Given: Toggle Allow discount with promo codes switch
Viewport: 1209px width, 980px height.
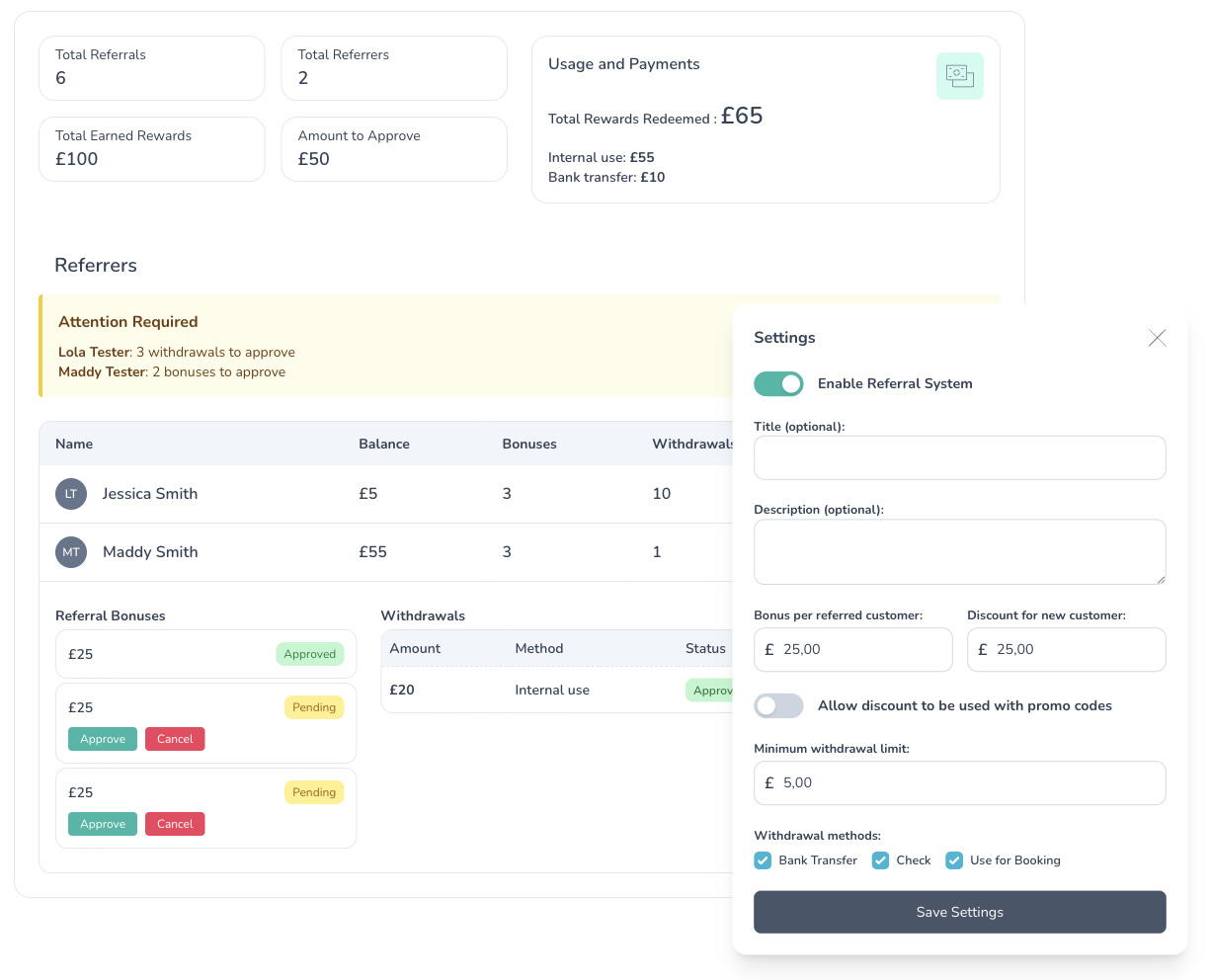Looking at the screenshot, I should pos(778,705).
